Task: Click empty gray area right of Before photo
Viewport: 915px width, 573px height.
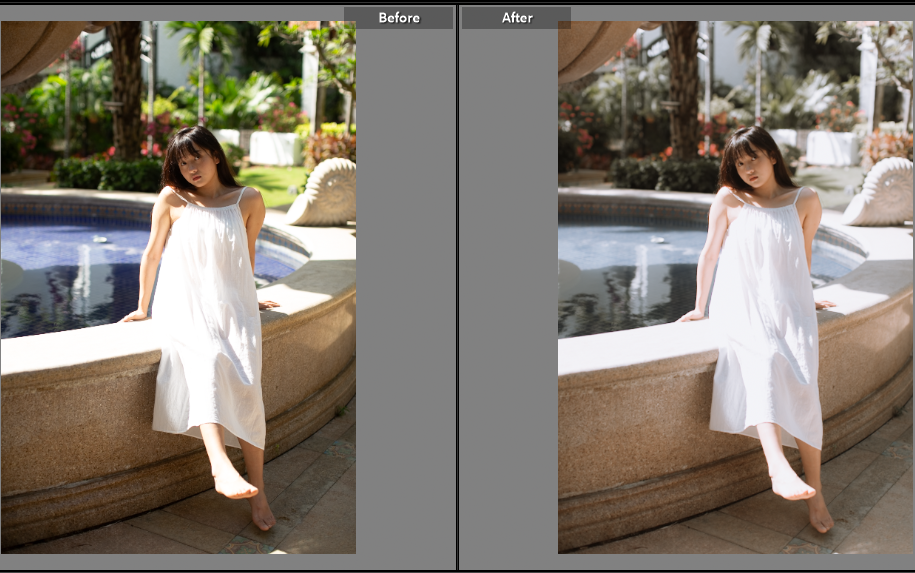Action: pyautogui.click(x=405, y=300)
